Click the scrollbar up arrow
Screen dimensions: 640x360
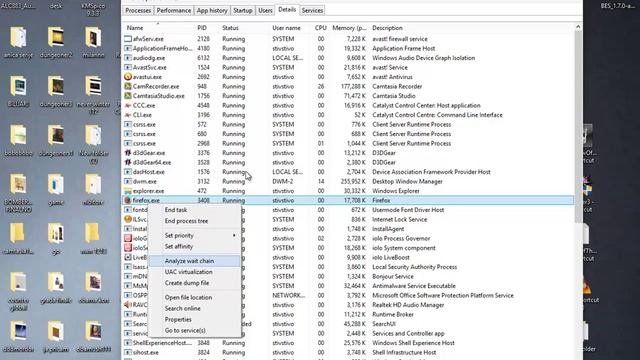coord(578,27)
